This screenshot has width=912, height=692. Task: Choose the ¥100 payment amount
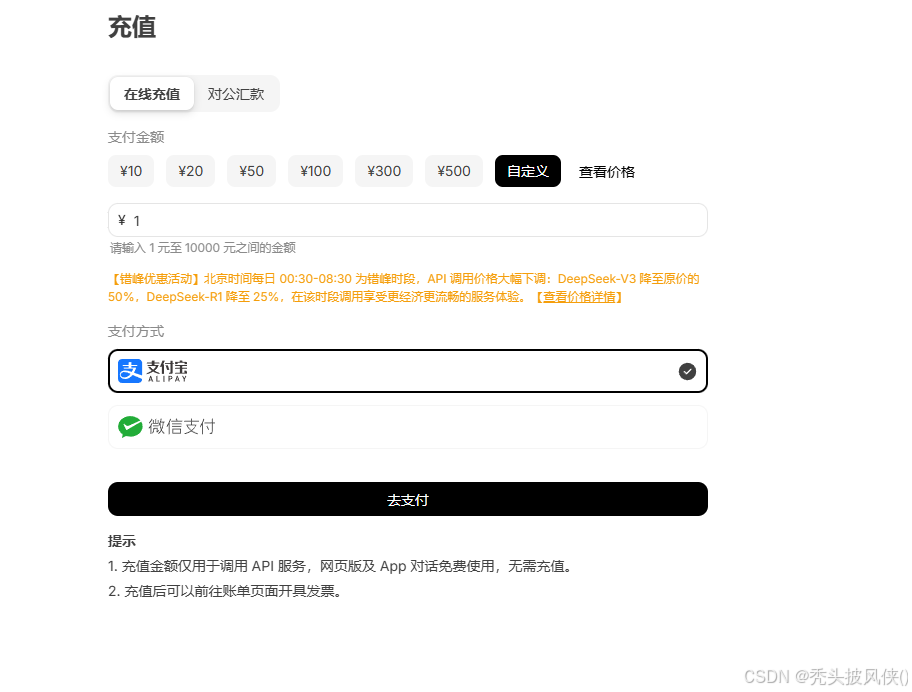[315, 171]
